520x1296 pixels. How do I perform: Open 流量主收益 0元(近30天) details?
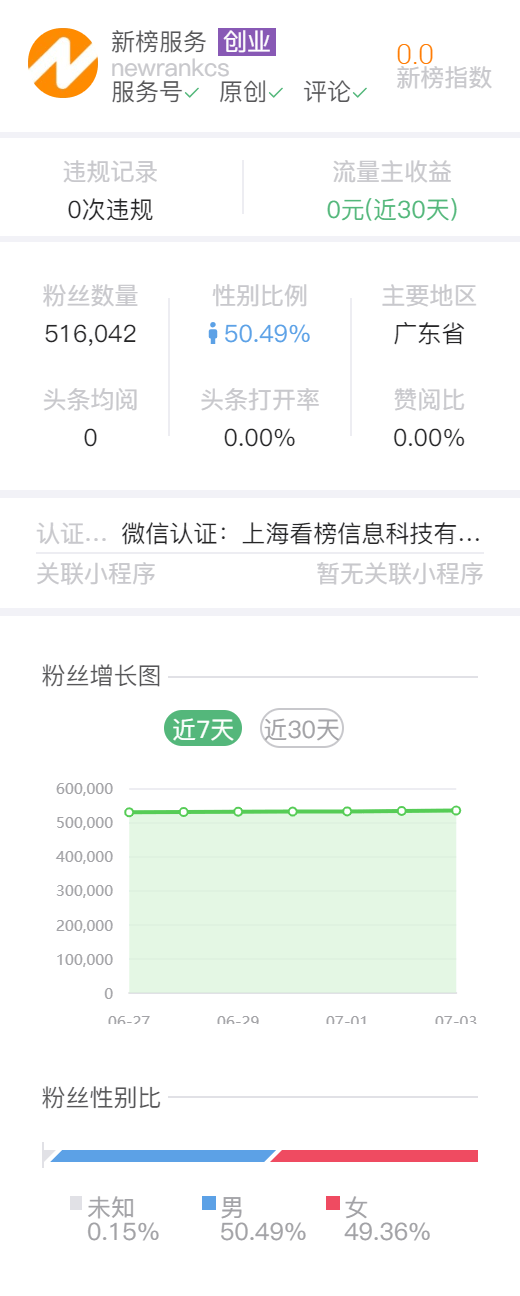(x=392, y=210)
